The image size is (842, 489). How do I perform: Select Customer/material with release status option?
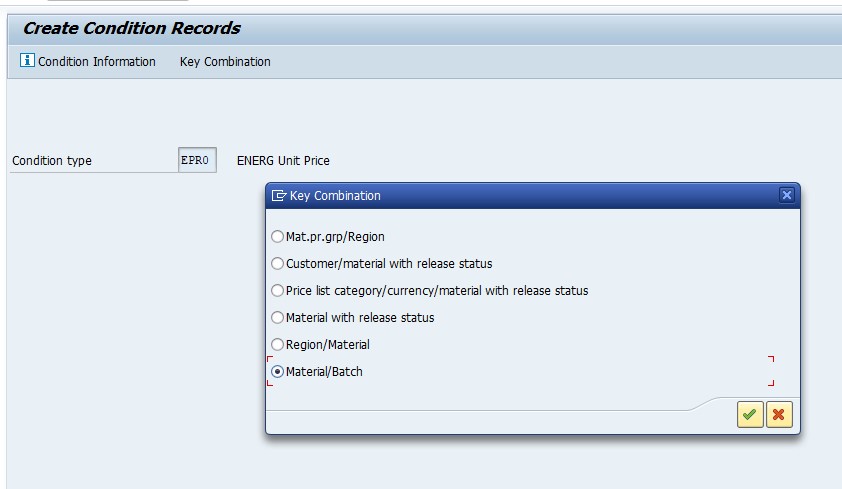[277, 264]
